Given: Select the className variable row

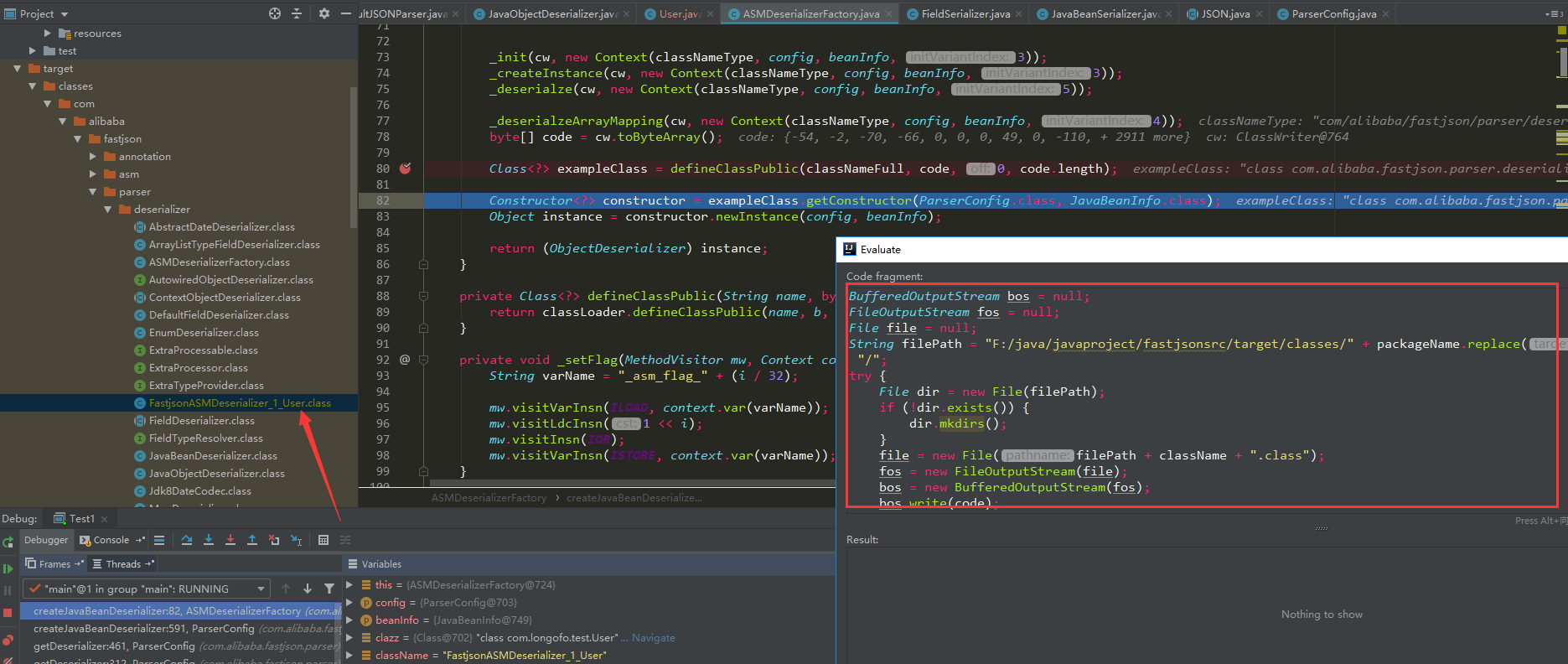Looking at the screenshot, I should [x=589, y=656].
